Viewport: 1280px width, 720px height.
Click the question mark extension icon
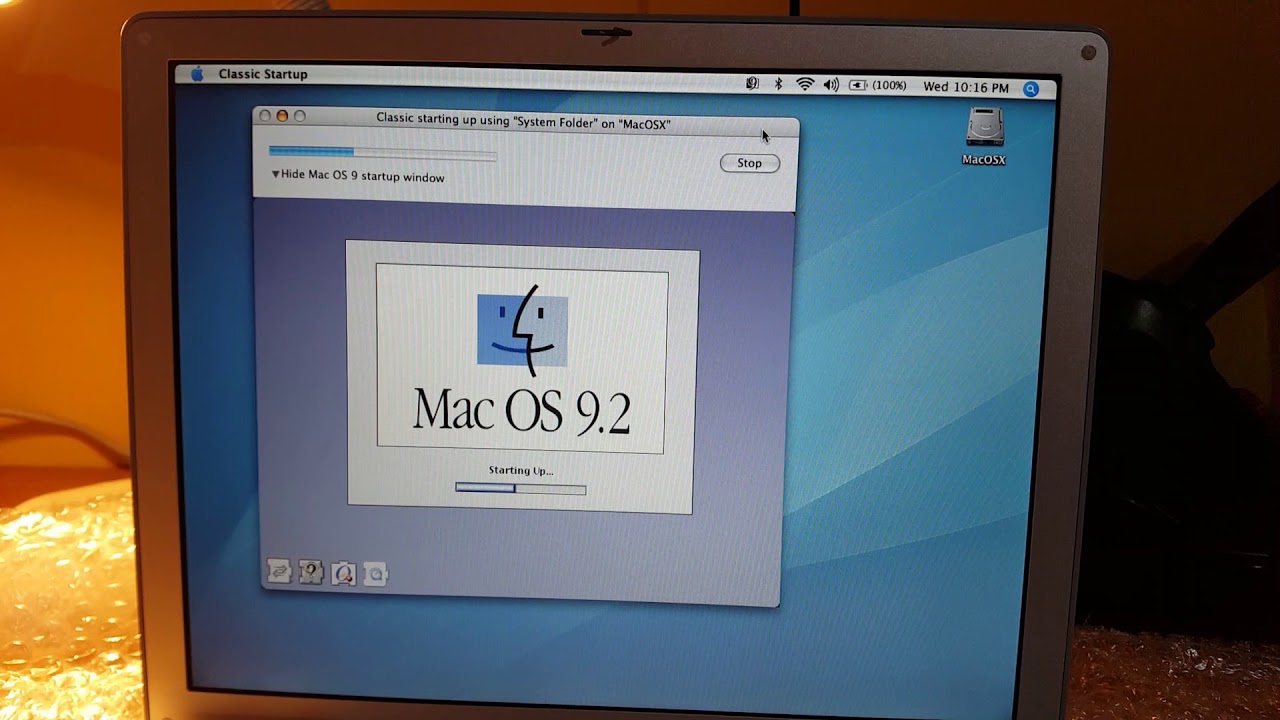[311, 572]
